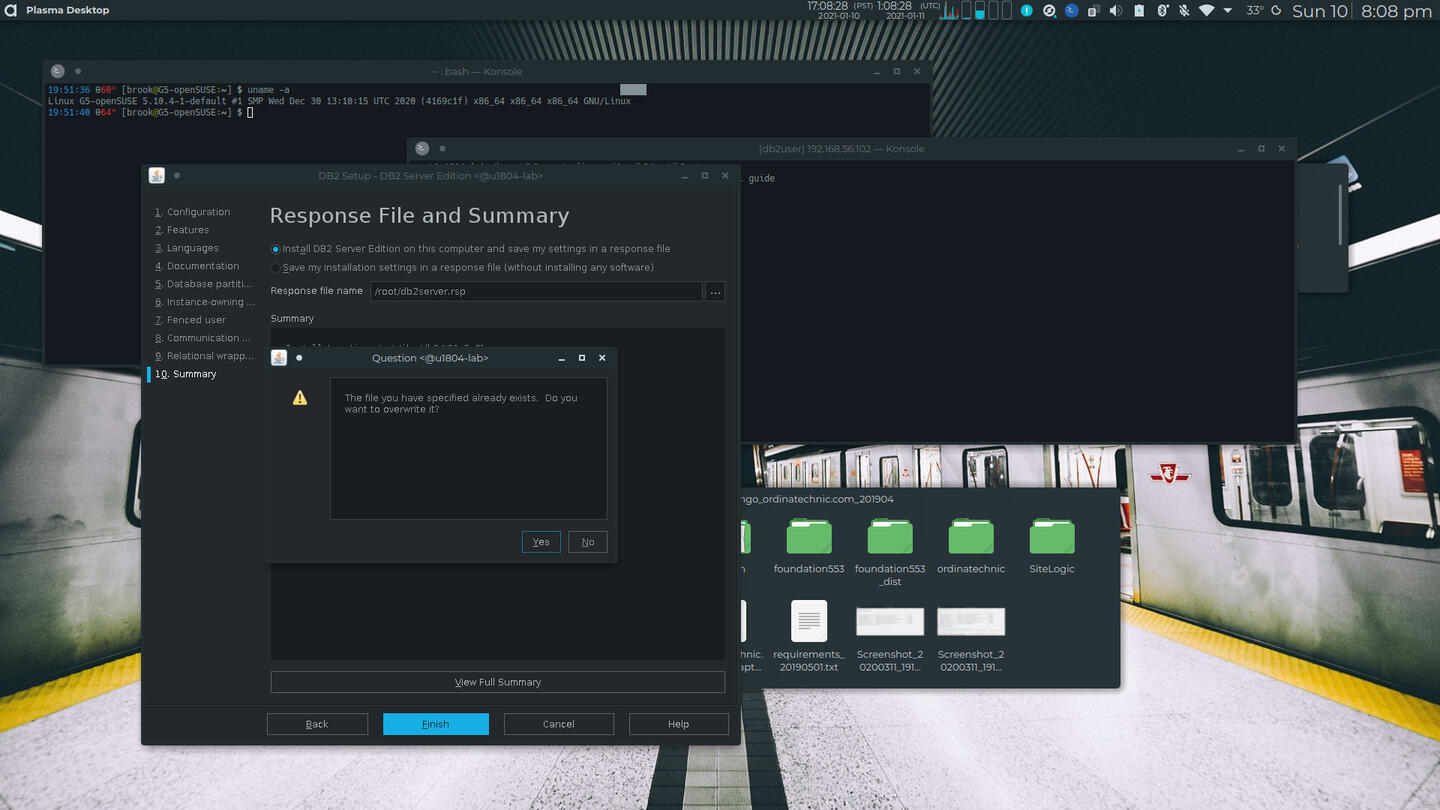Open the ordinatechnic folder
This screenshot has height=810, width=1440.
pos(971,546)
